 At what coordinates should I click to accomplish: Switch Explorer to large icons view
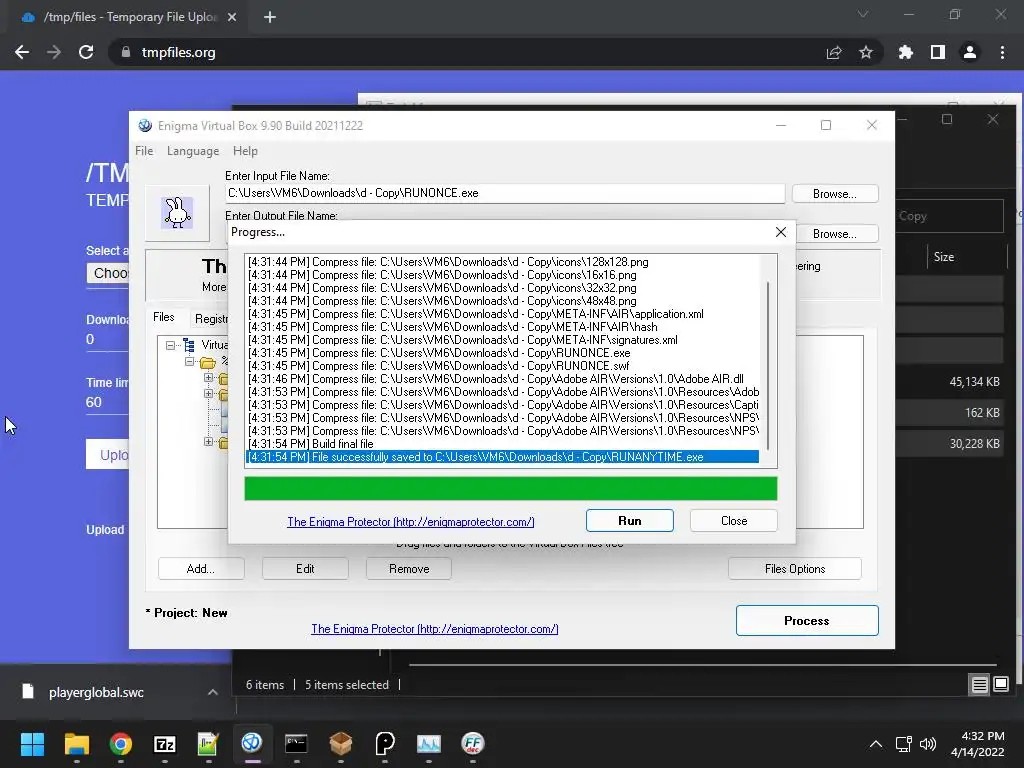tap(1001, 684)
